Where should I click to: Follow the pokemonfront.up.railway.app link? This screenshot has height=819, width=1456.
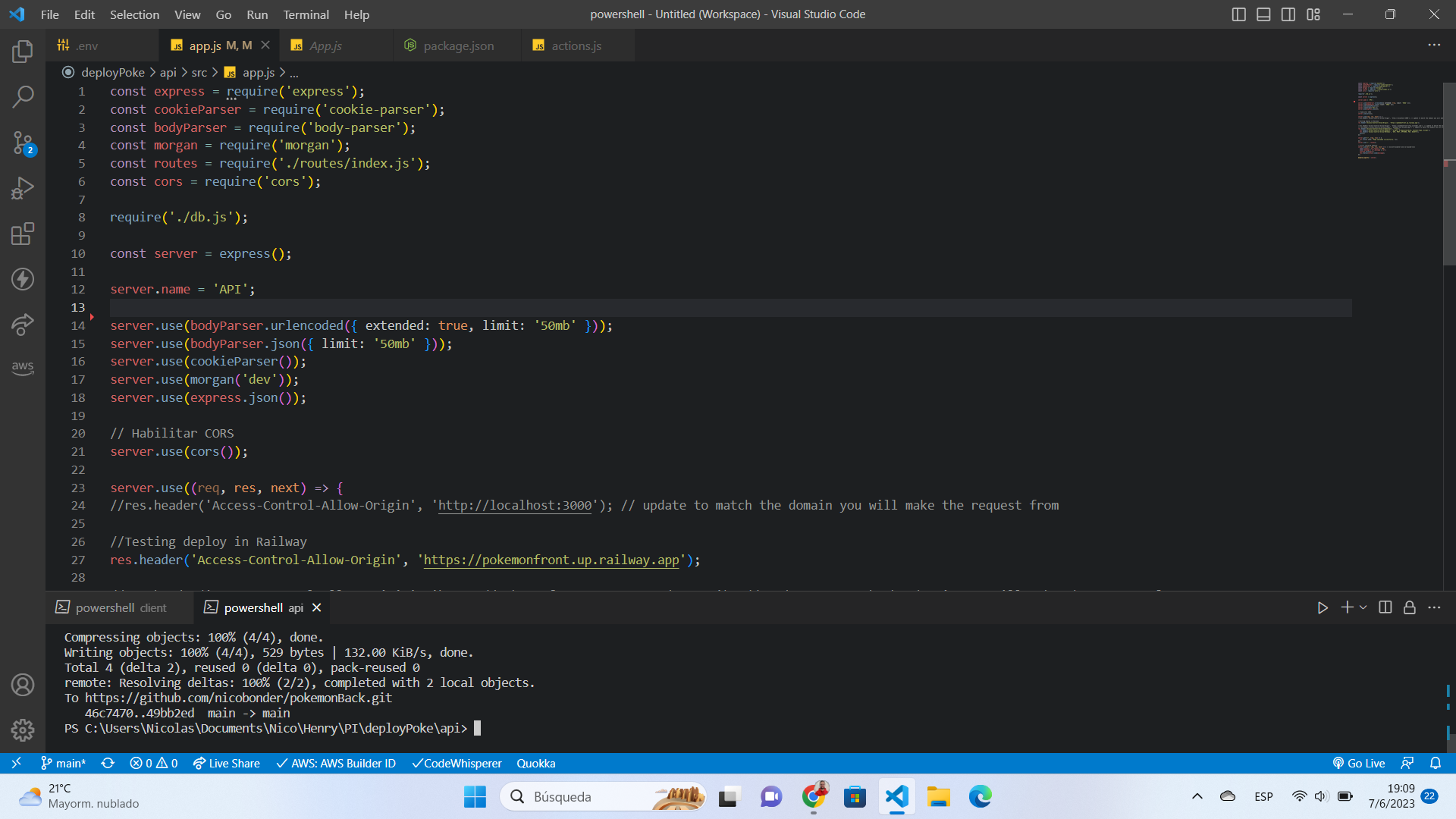[551, 560]
